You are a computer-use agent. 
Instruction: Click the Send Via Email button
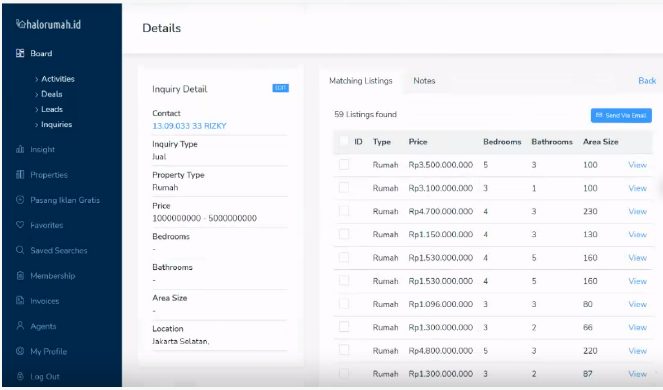621,115
